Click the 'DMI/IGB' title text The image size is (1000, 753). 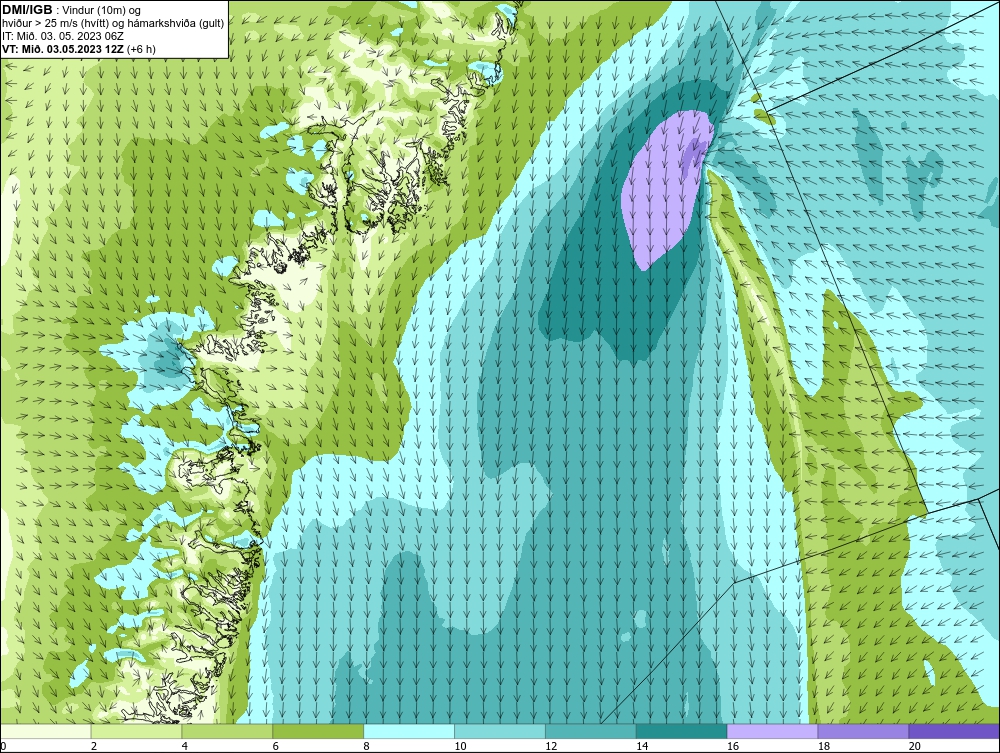(27, 10)
